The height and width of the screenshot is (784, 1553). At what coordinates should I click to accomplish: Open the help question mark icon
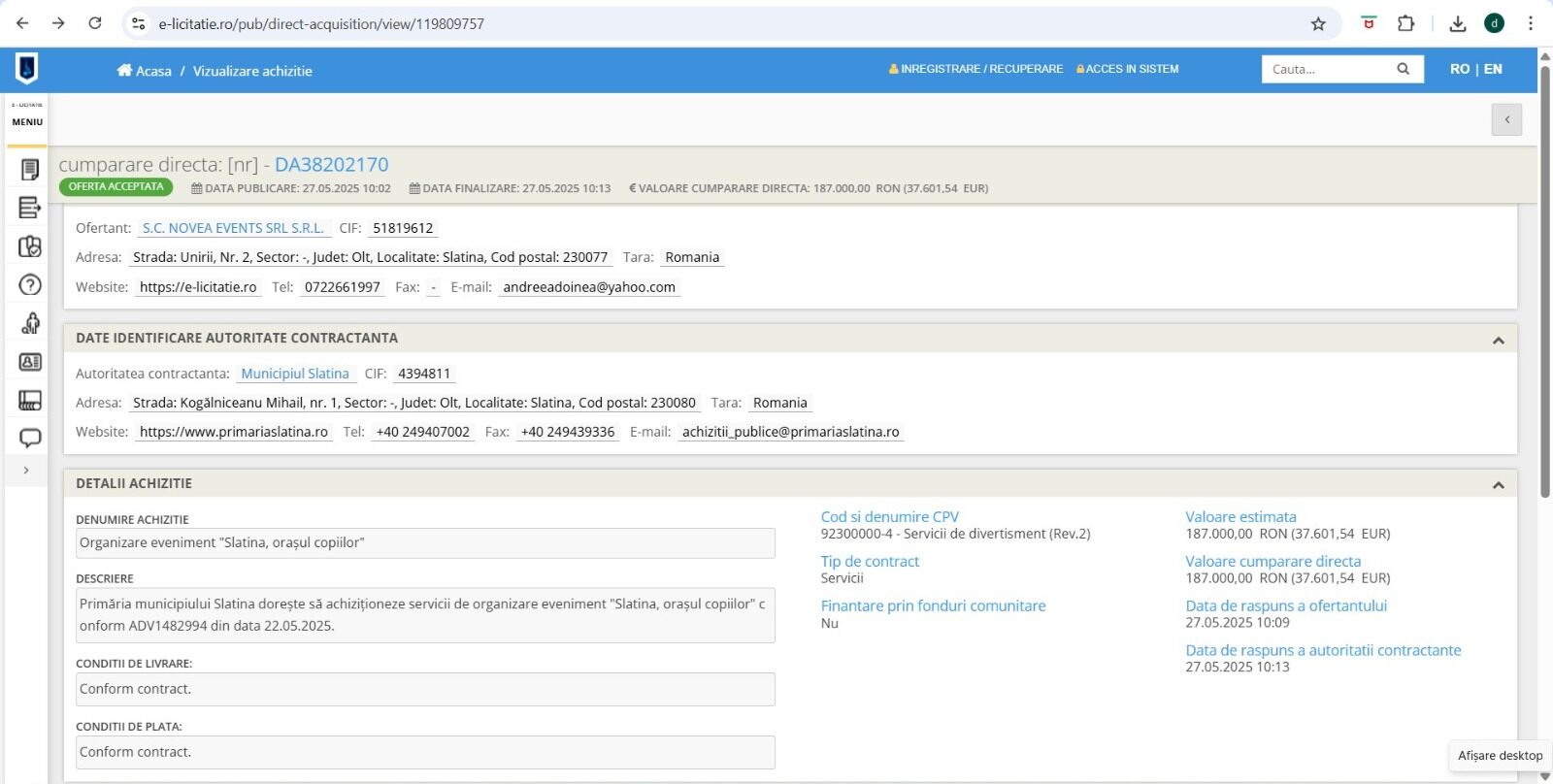tap(30, 284)
